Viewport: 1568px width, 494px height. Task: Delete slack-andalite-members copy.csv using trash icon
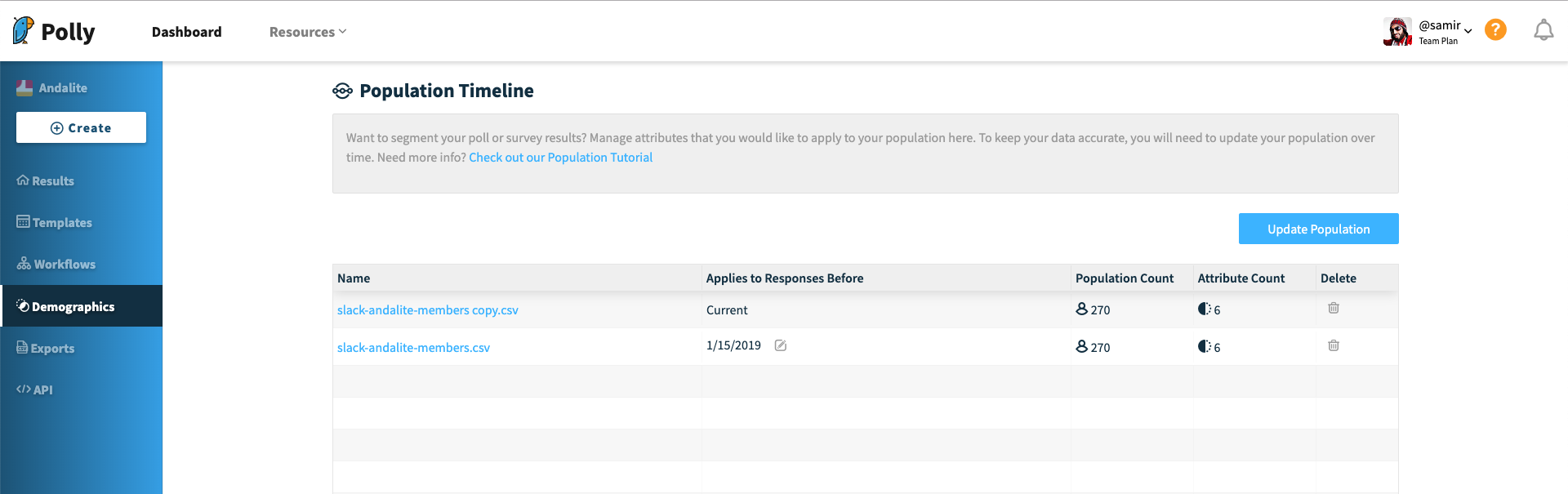tap(1334, 308)
